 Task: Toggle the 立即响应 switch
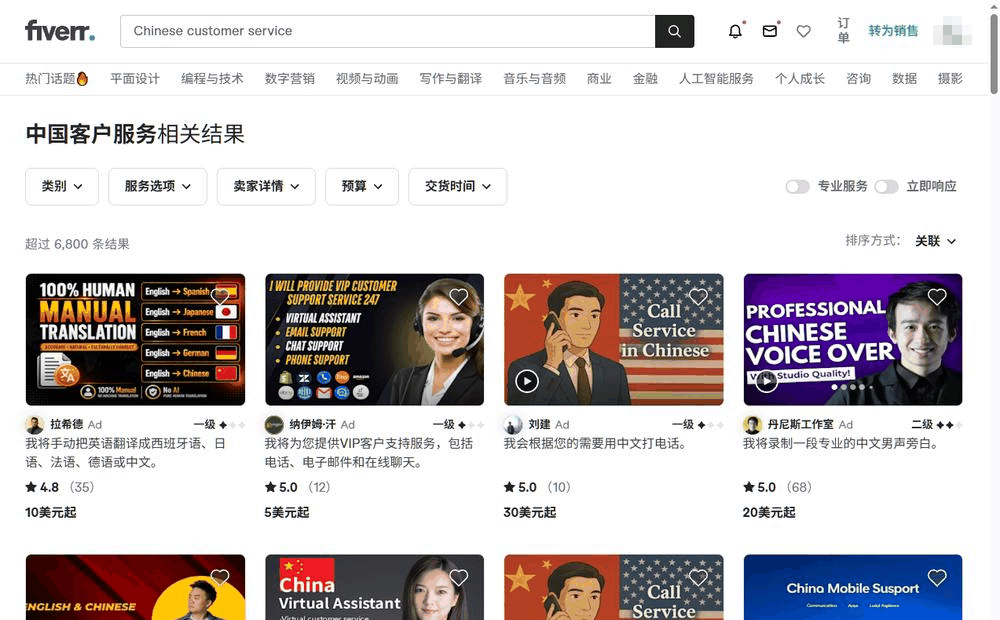[x=886, y=186]
